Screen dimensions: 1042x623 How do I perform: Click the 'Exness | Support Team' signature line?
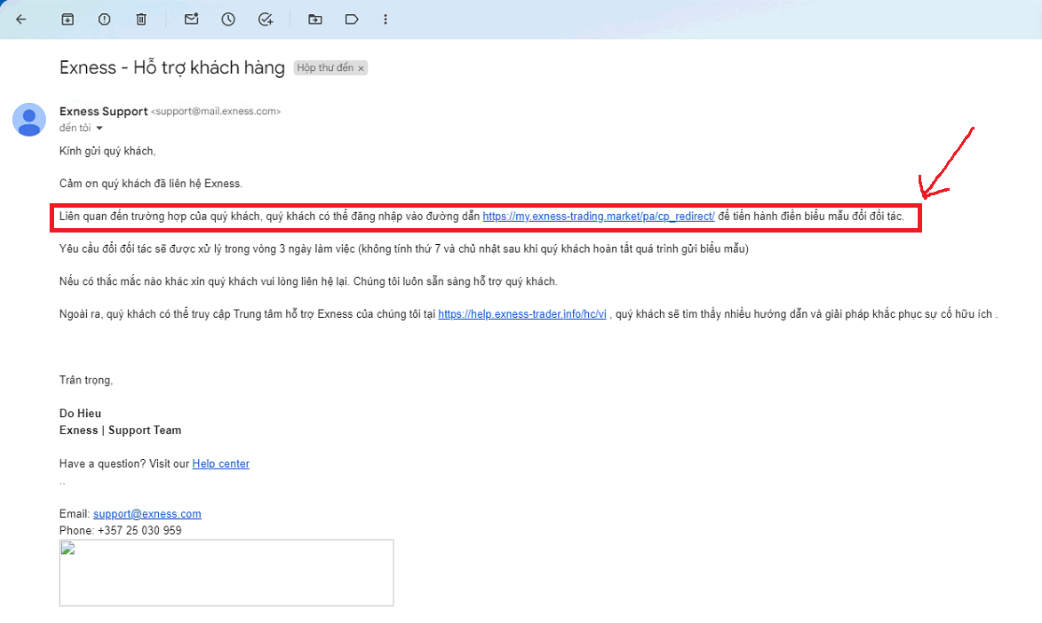120,430
